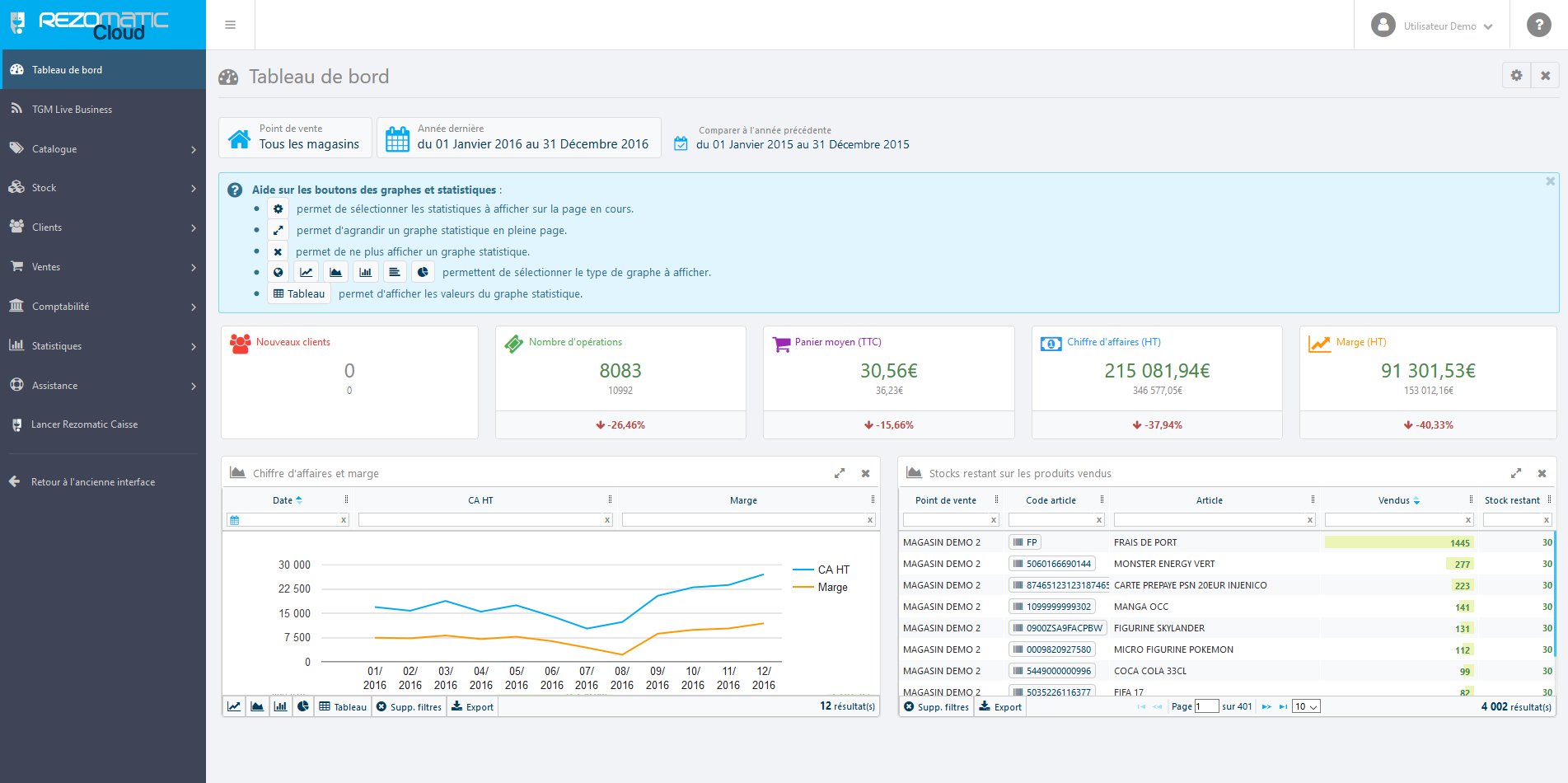Select the MONSTER ENERGY VERT row
The image size is (1568, 783).
pos(1228,564)
